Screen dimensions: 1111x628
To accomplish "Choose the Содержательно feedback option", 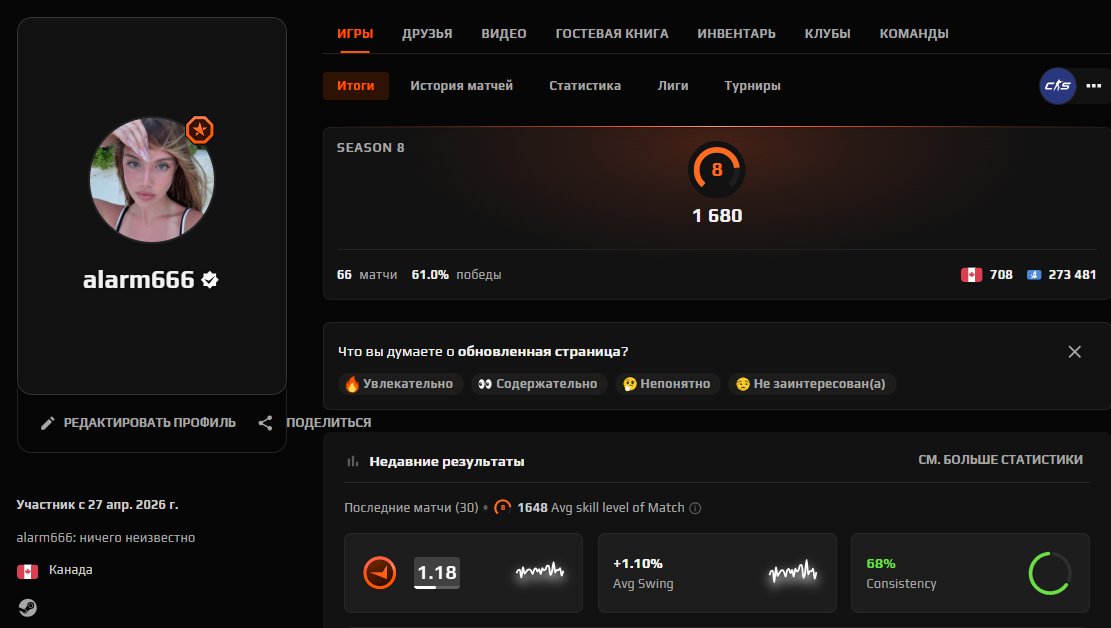I will [x=538, y=383].
